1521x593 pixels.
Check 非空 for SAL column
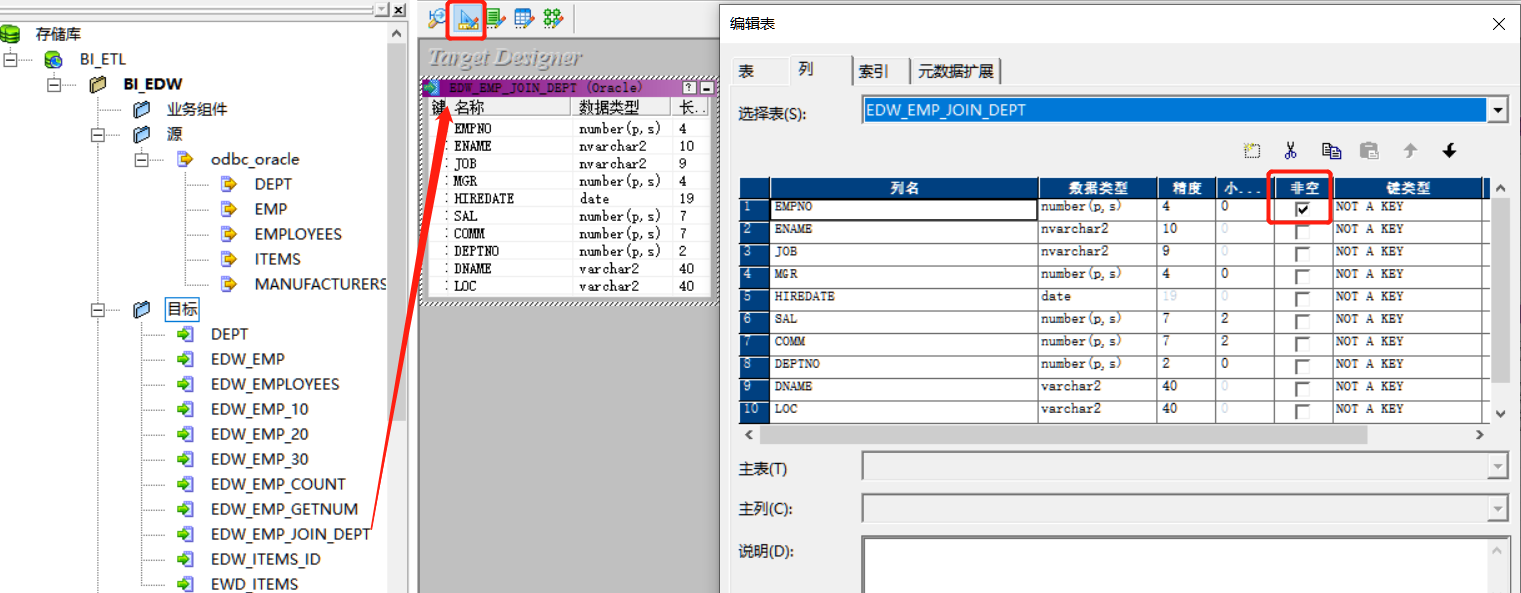pyautogui.click(x=1302, y=321)
